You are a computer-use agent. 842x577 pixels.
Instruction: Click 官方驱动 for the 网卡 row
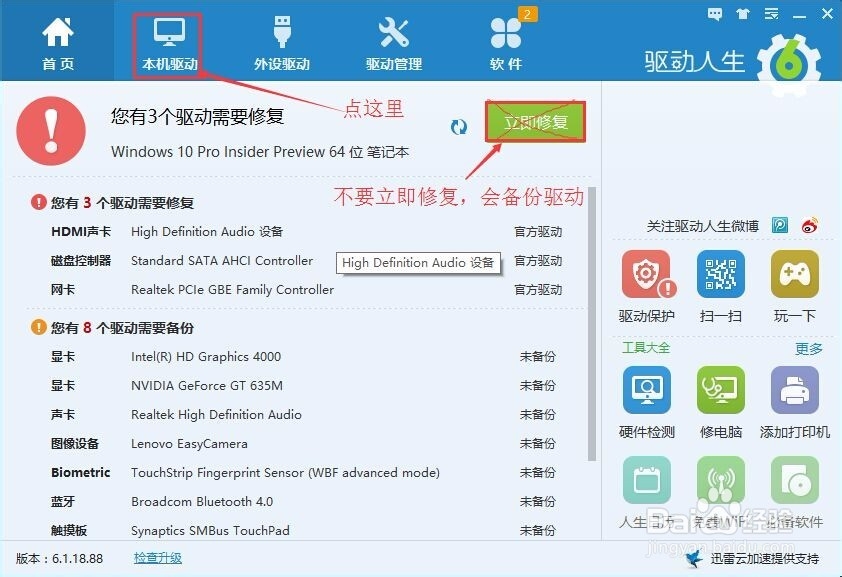538,290
